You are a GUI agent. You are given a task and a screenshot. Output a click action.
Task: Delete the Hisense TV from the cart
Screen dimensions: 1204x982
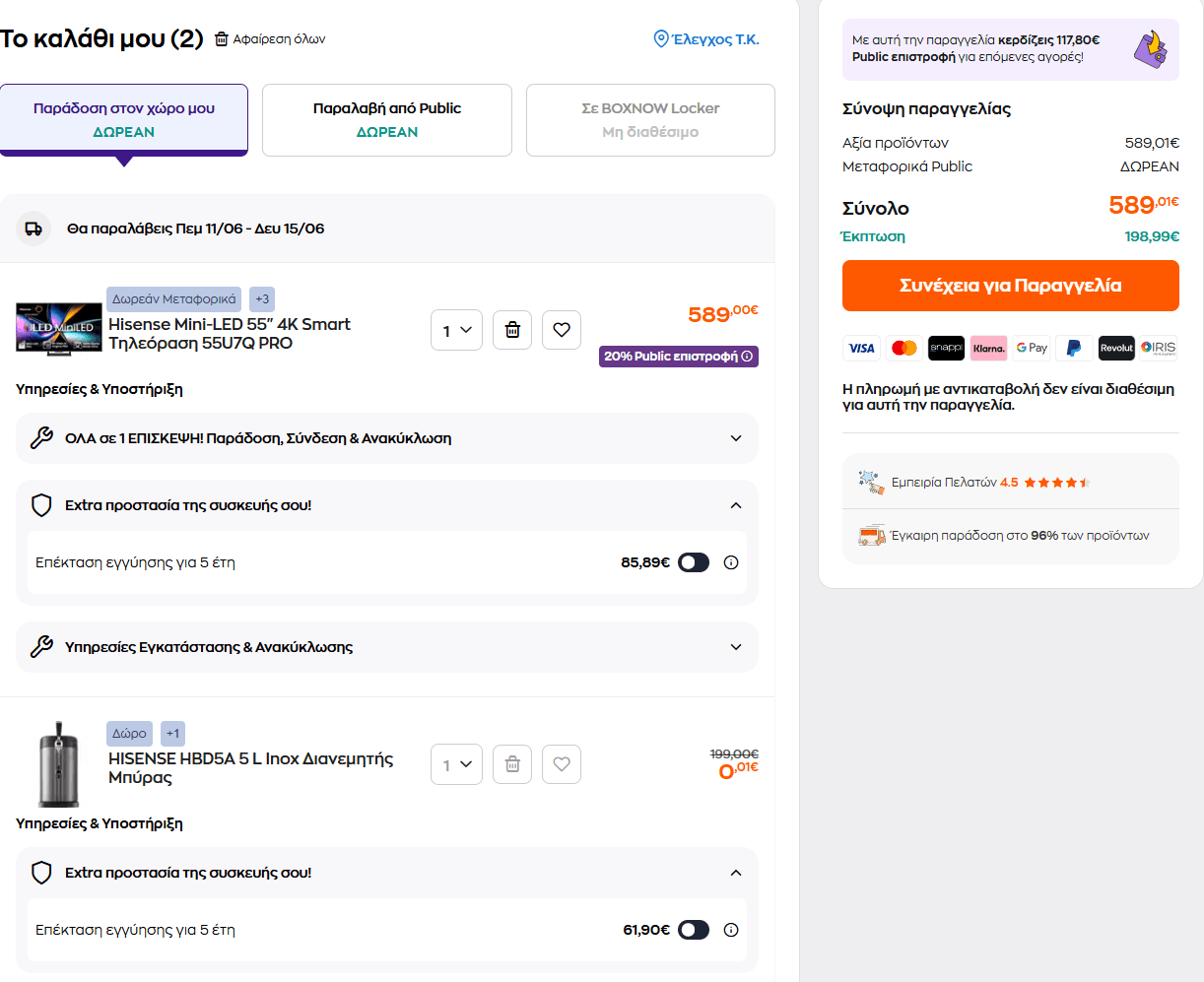coord(512,330)
